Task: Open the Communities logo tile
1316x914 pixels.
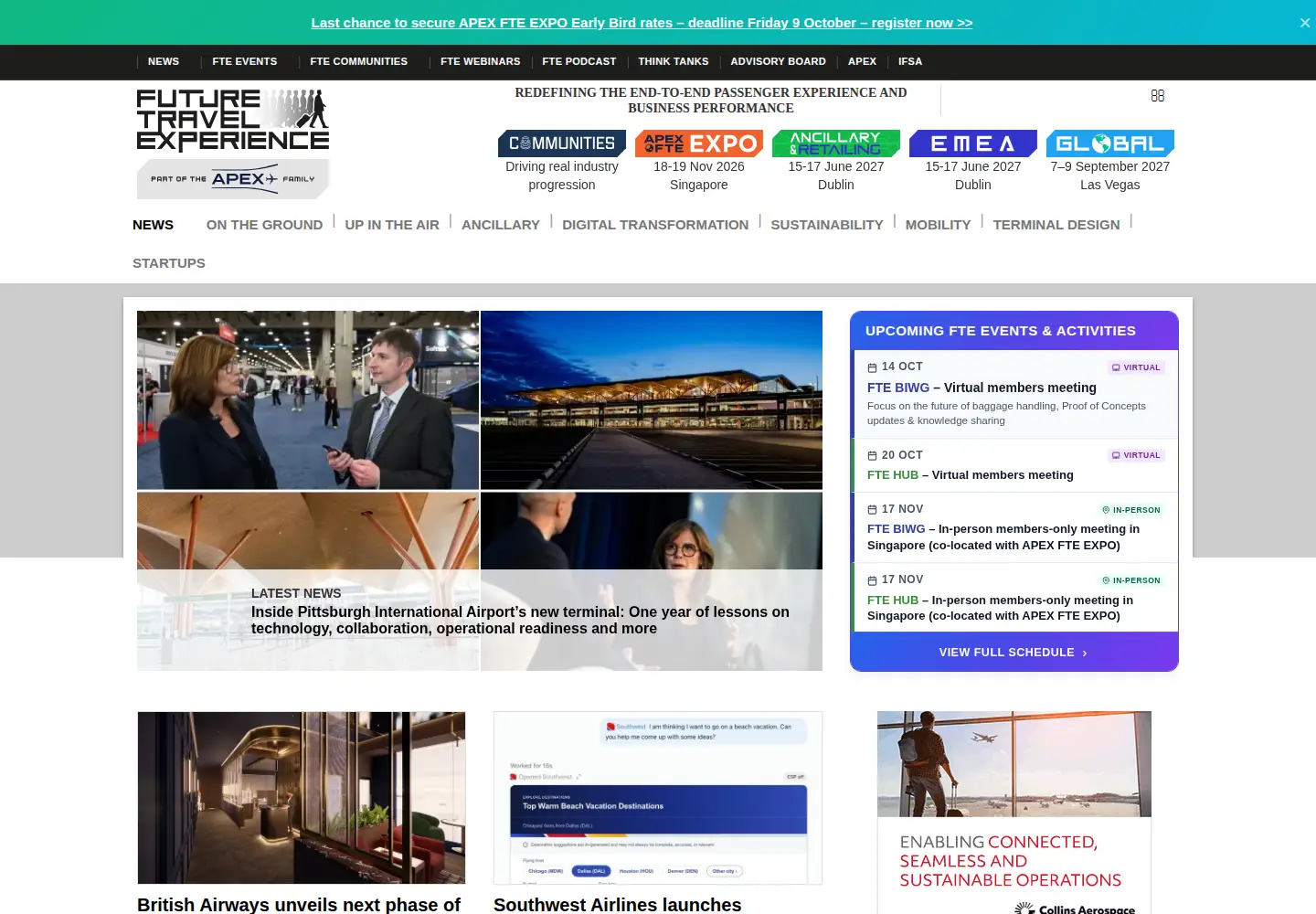Action: 562,143
